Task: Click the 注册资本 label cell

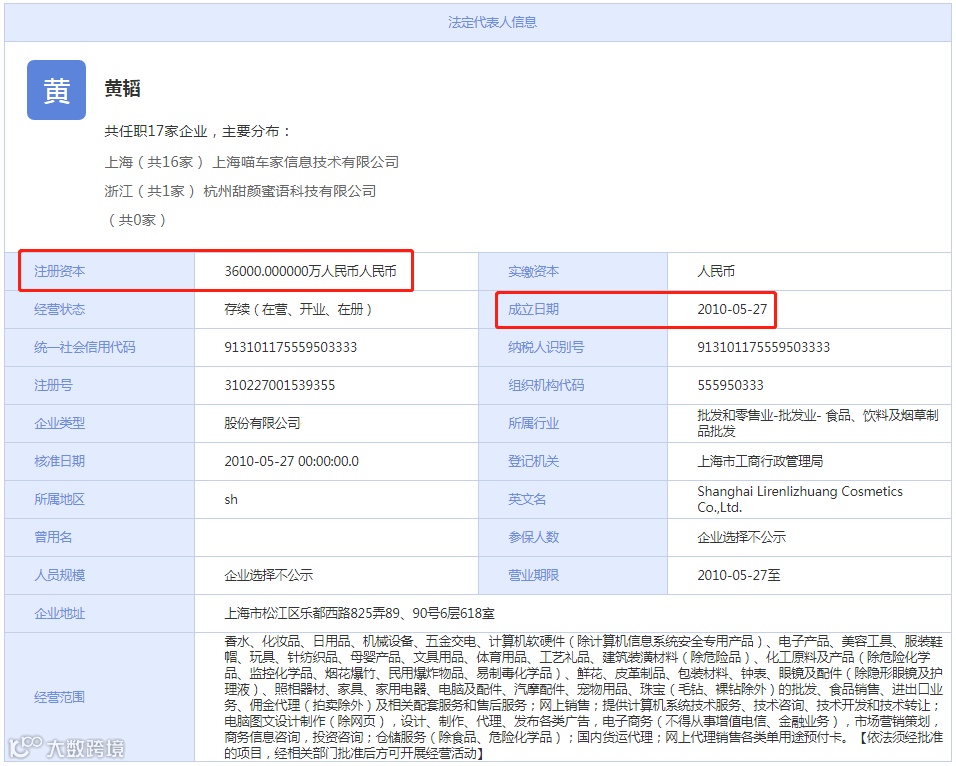Action: tap(99, 271)
